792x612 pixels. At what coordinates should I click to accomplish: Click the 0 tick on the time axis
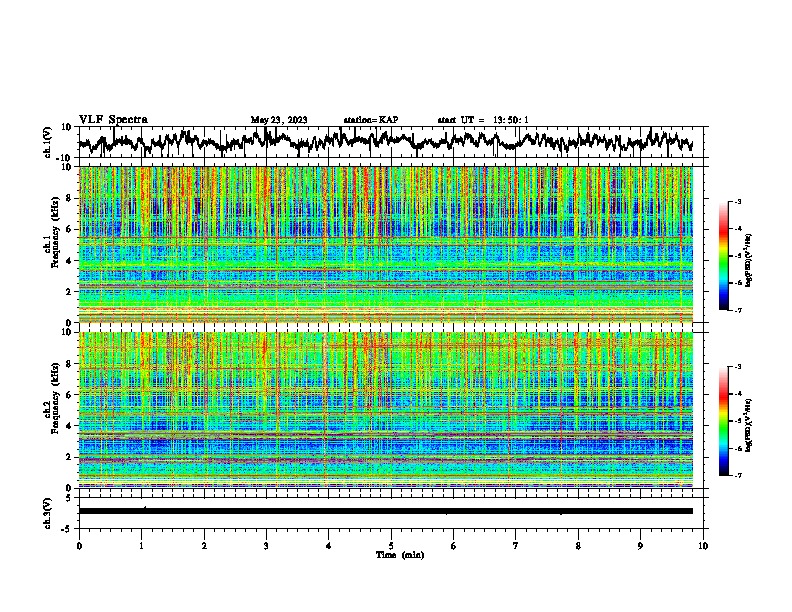click(x=79, y=546)
